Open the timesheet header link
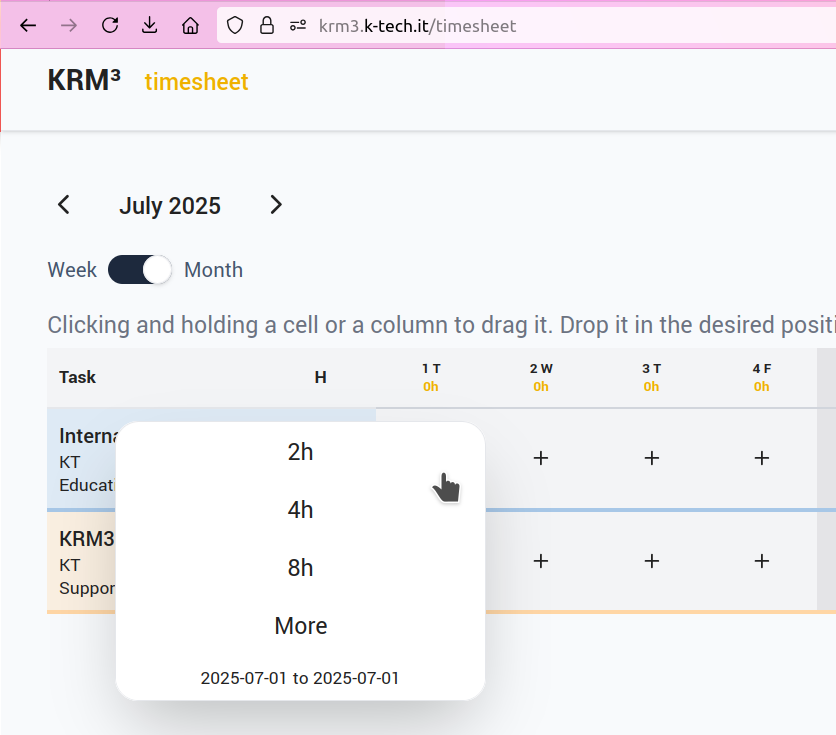Image resolution: width=836 pixels, height=735 pixels. tap(196, 82)
